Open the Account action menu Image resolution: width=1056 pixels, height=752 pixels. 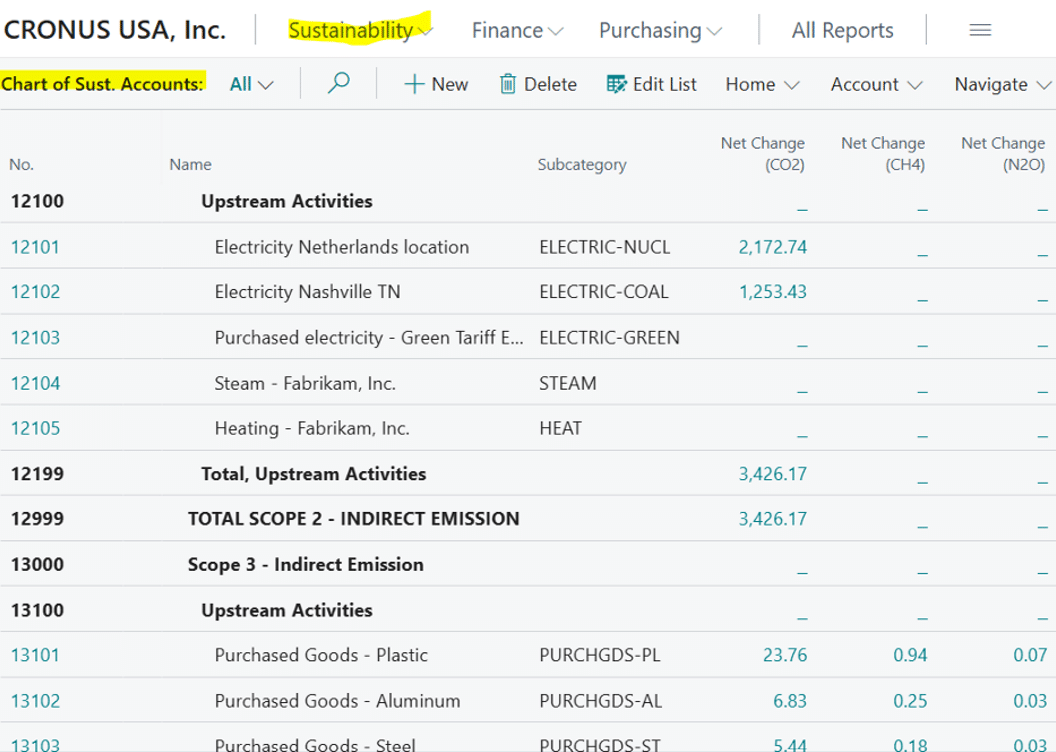coord(876,85)
